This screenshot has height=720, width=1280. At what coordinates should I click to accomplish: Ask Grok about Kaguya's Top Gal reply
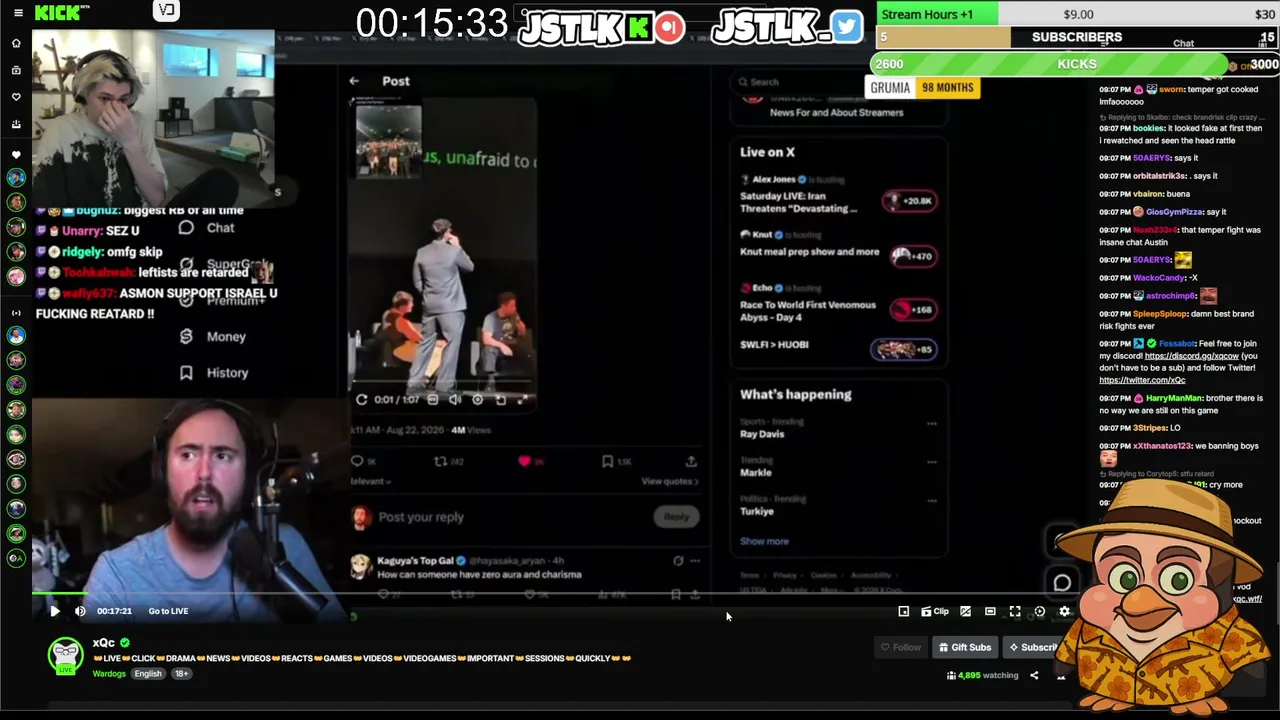[678, 561]
